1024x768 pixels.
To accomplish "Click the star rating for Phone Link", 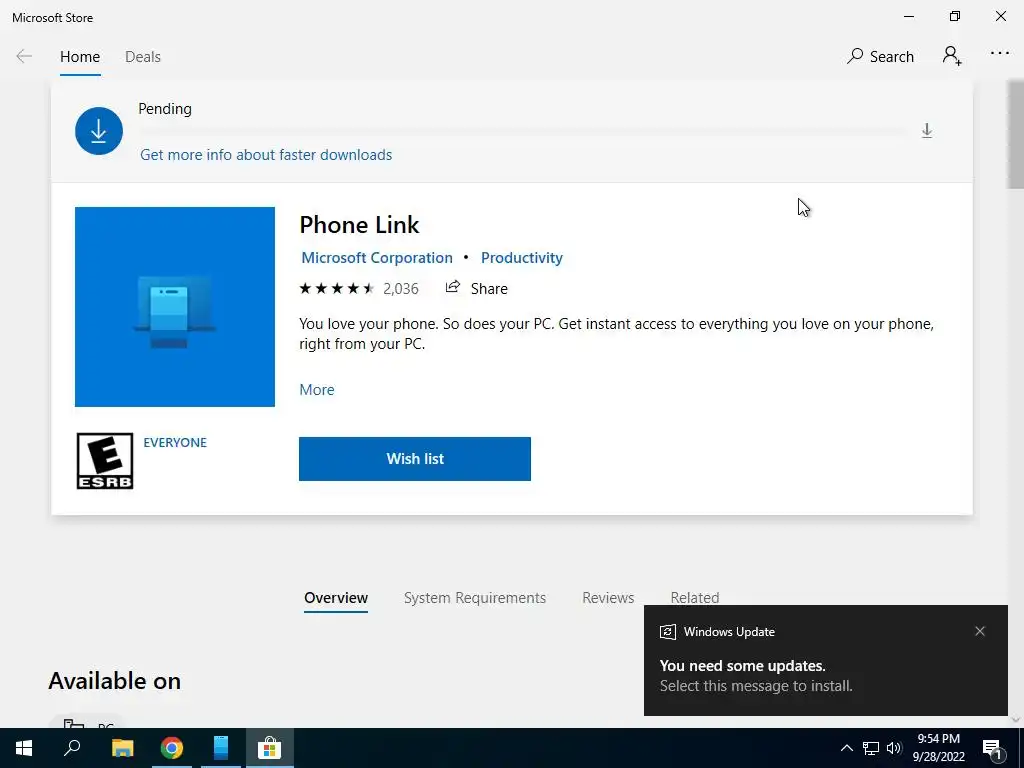I will pos(336,288).
